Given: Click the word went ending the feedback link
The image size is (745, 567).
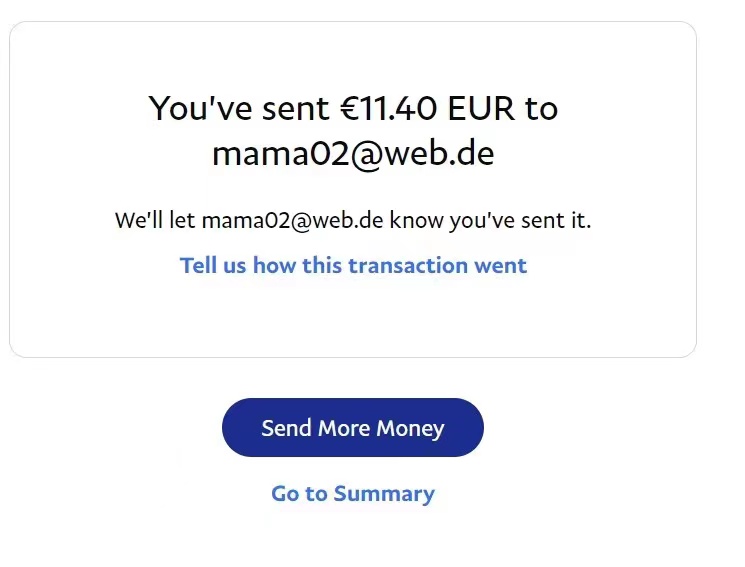Looking at the screenshot, I should pyautogui.click(x=501, y=265).
